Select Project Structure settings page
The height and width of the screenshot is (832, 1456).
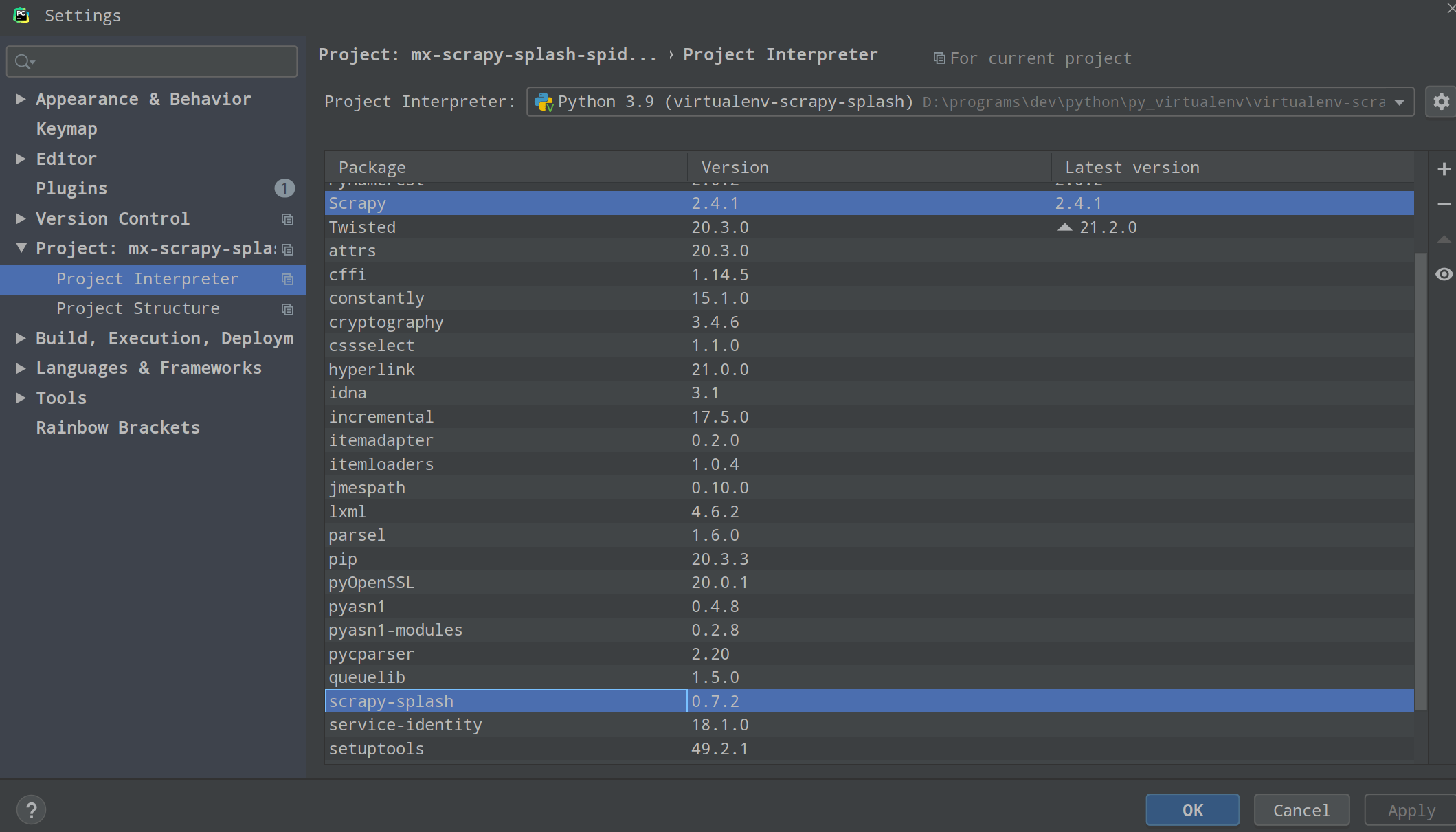pyautogui.click(x=137, y=308)
